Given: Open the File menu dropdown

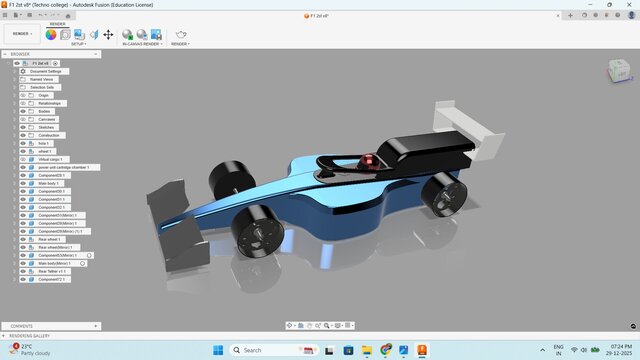Looking at the screenshot, I should [x=17, y=15].
